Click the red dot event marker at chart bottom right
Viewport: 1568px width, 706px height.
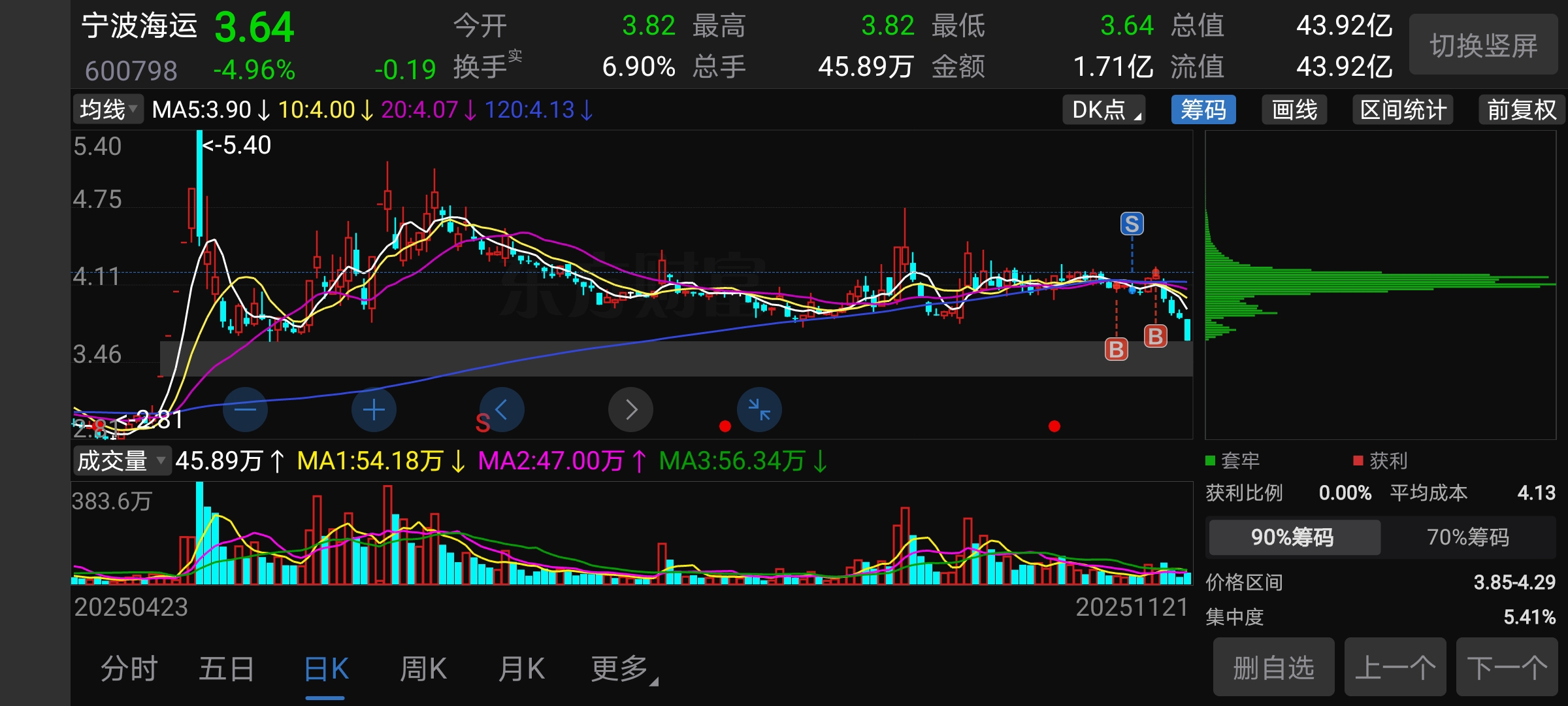point(1054,426)
